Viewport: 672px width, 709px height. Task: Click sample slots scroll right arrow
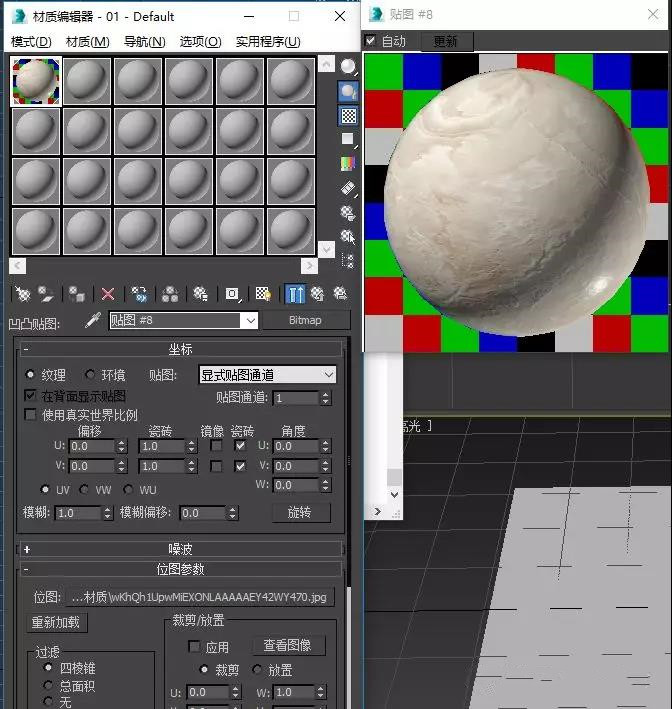(x=309, y=265)
